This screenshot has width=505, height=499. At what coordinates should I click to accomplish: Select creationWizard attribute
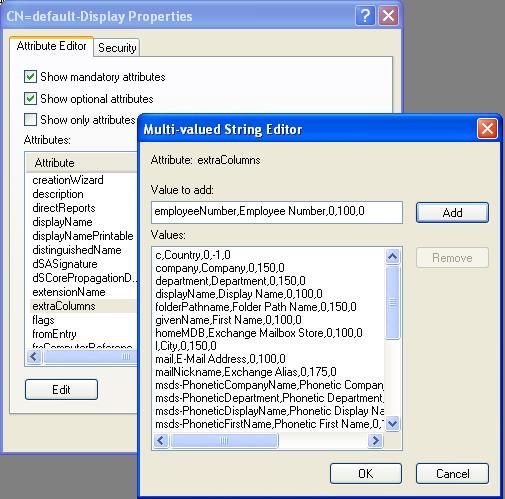point(68,180)
